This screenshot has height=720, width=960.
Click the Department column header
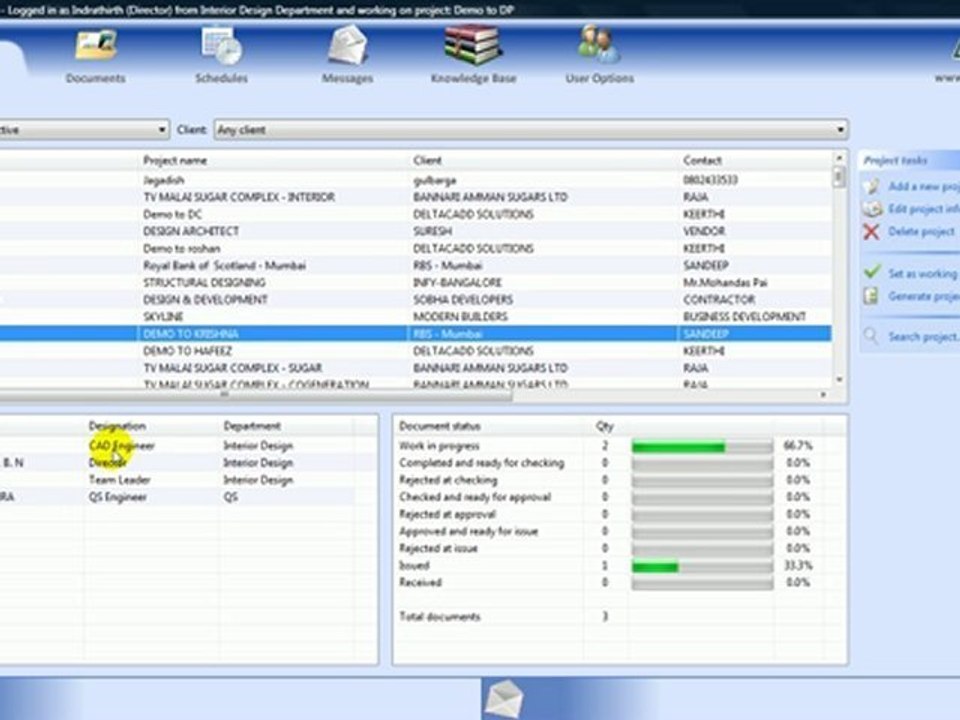coord(252,426)
